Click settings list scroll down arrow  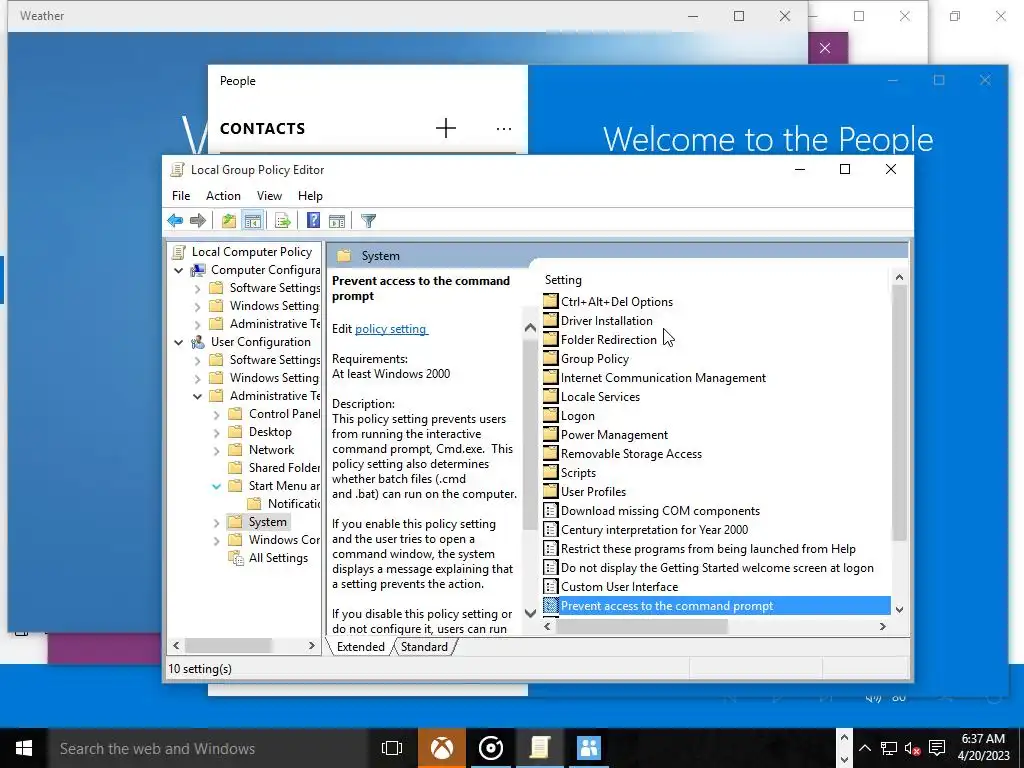899,609
